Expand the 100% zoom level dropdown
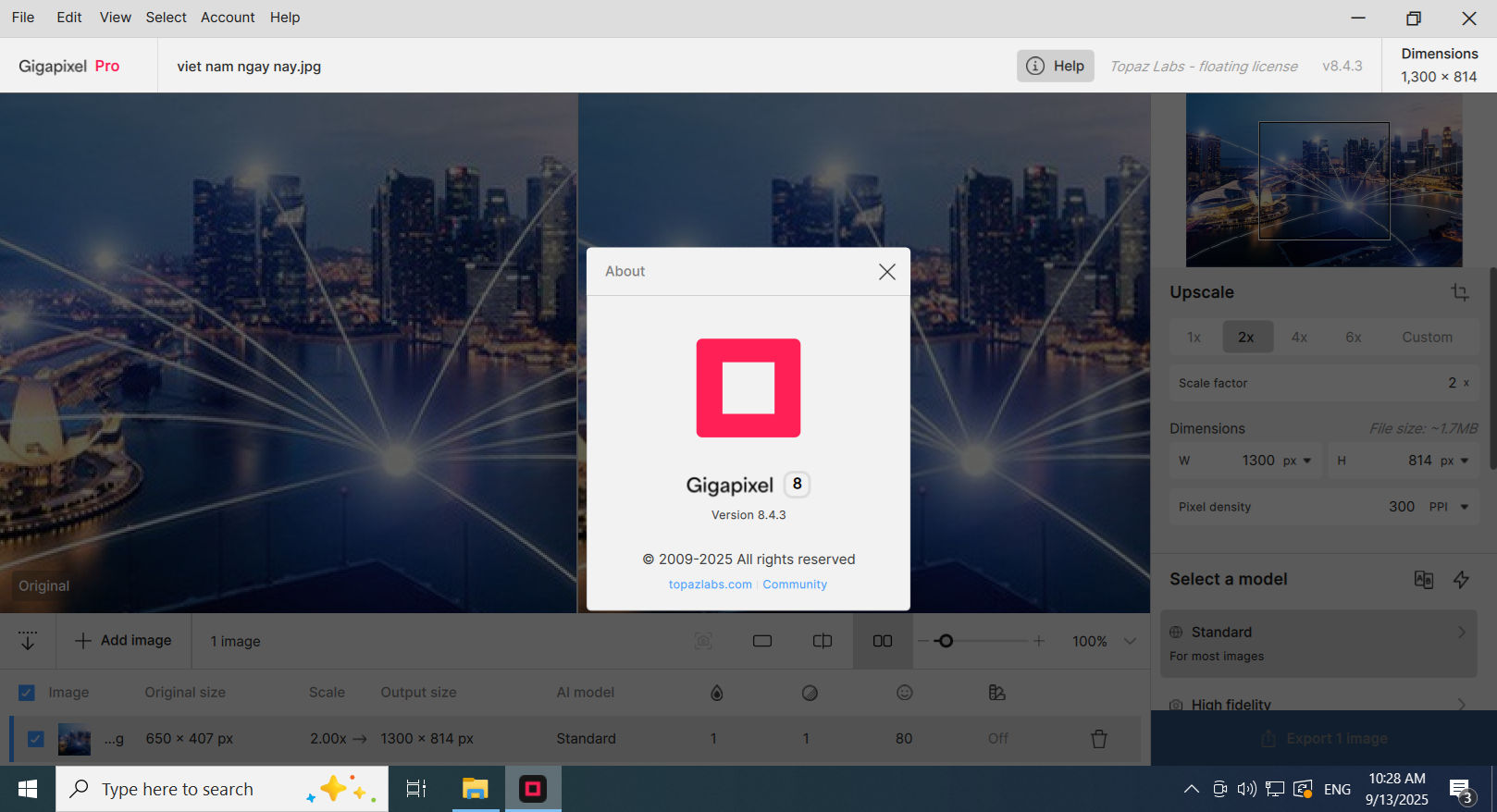1497x812 pixels. point(1130,641)
